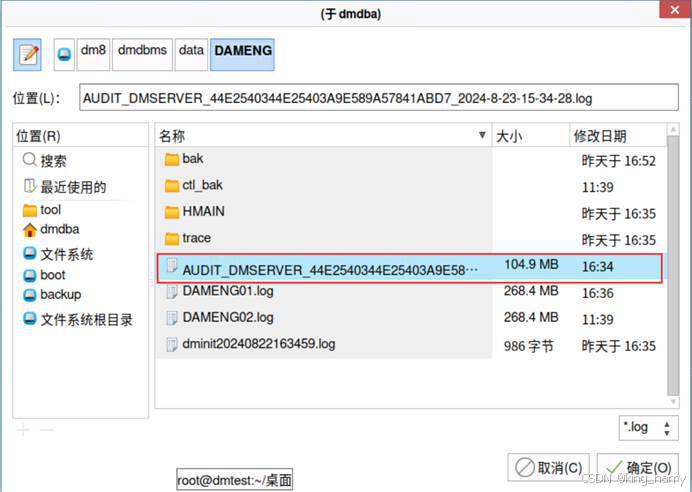The image size is (692, 492).
Task: Click the remove bookmark minus button
Action: (46, 429)
